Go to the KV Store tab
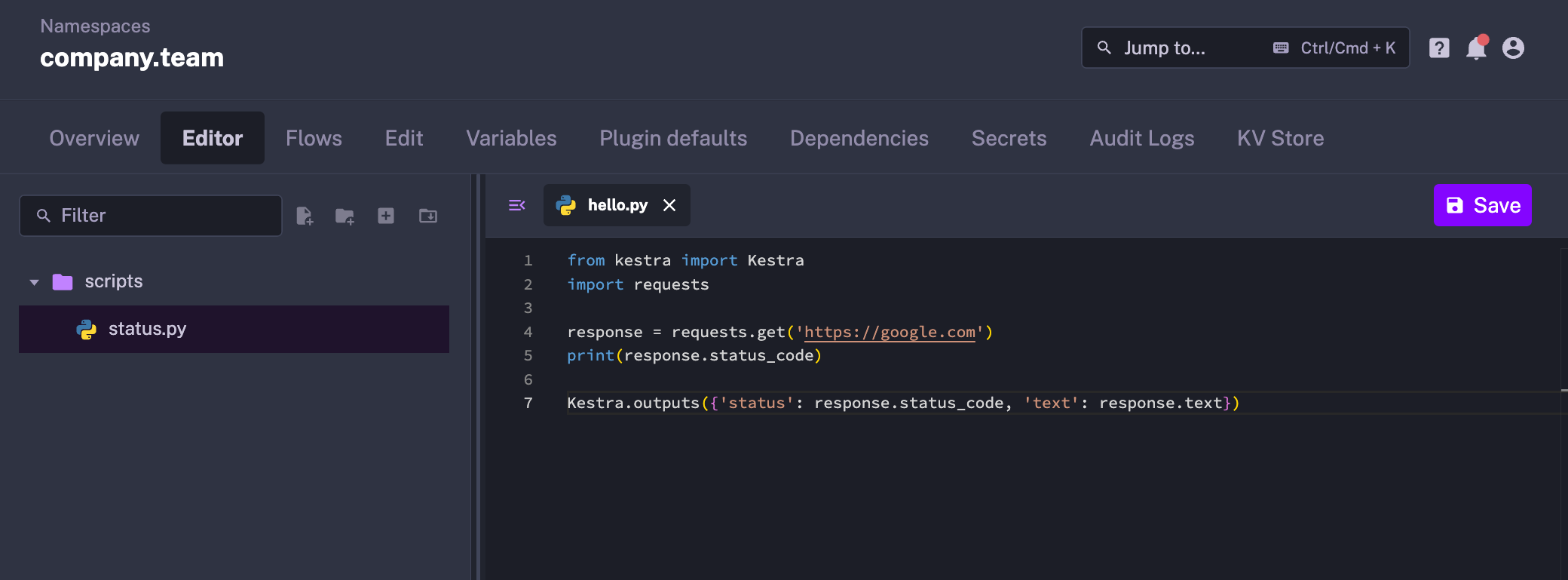This screenshot has width=1568, height=580. pos(1280,138)
